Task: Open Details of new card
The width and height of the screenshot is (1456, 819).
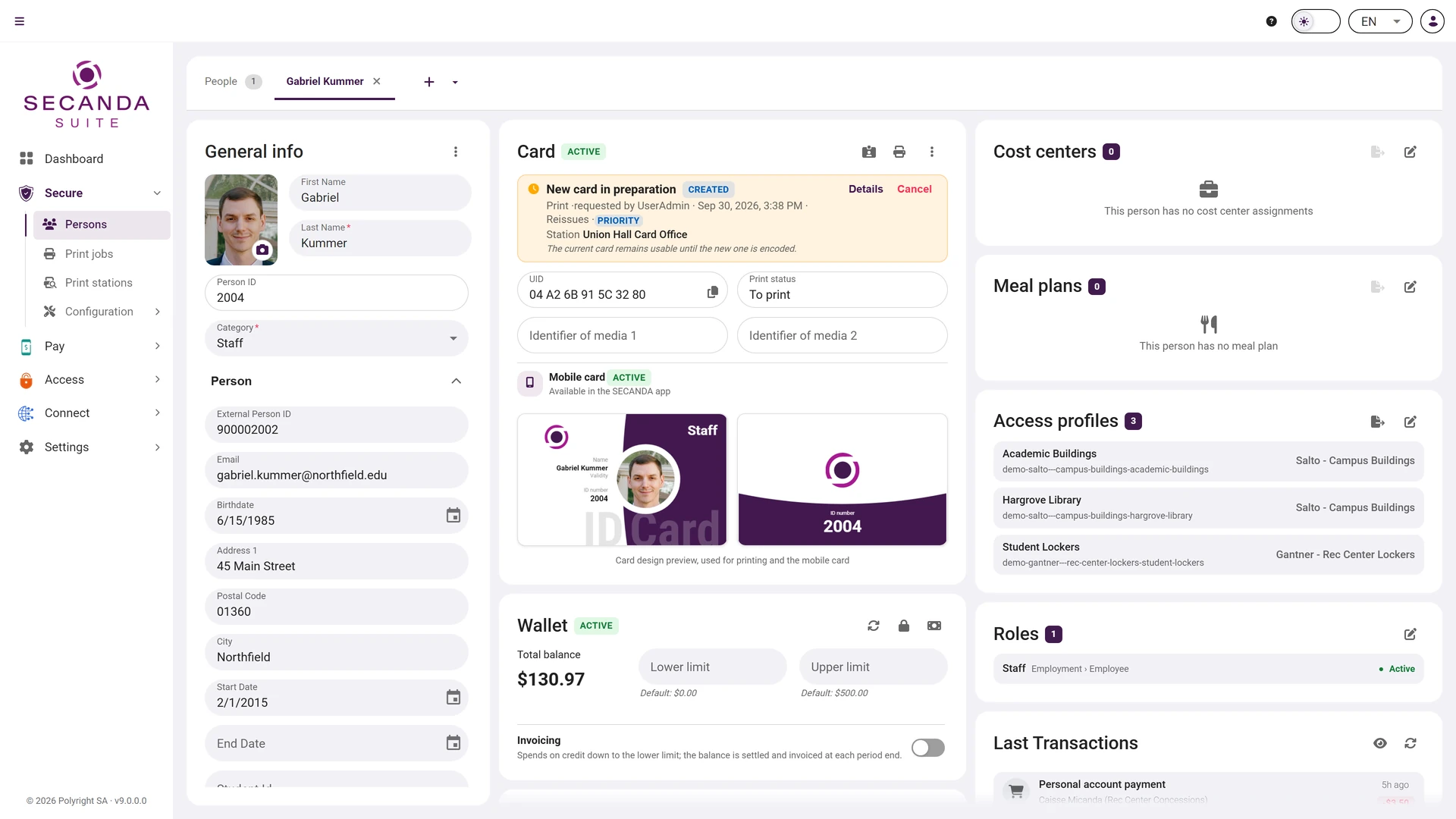Action: click(866, 189)
